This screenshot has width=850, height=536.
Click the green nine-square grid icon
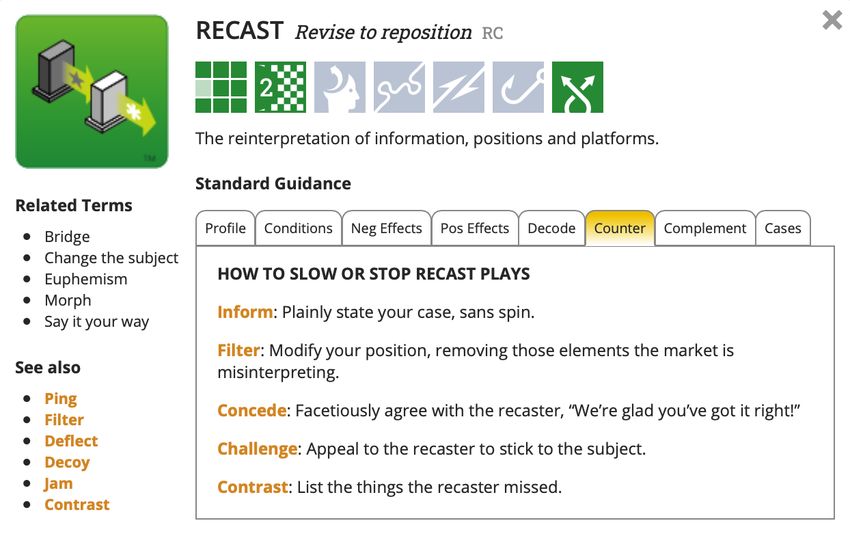point(221,87)
